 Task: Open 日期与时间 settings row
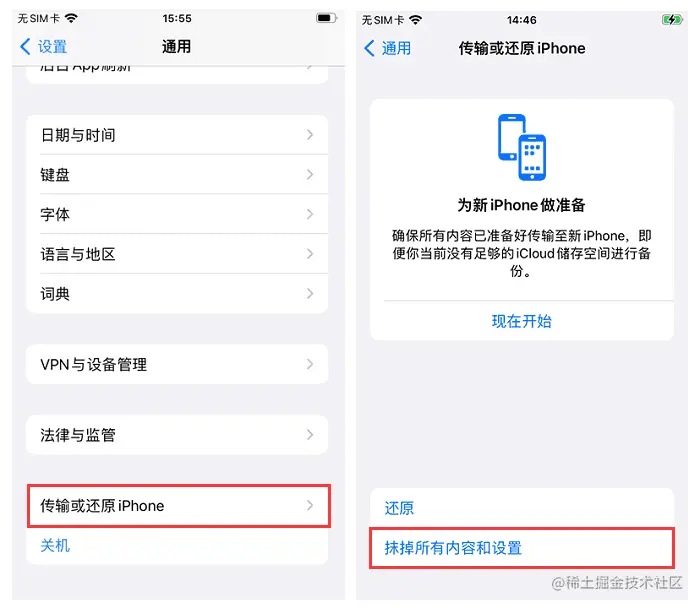(x=177, y=135)
